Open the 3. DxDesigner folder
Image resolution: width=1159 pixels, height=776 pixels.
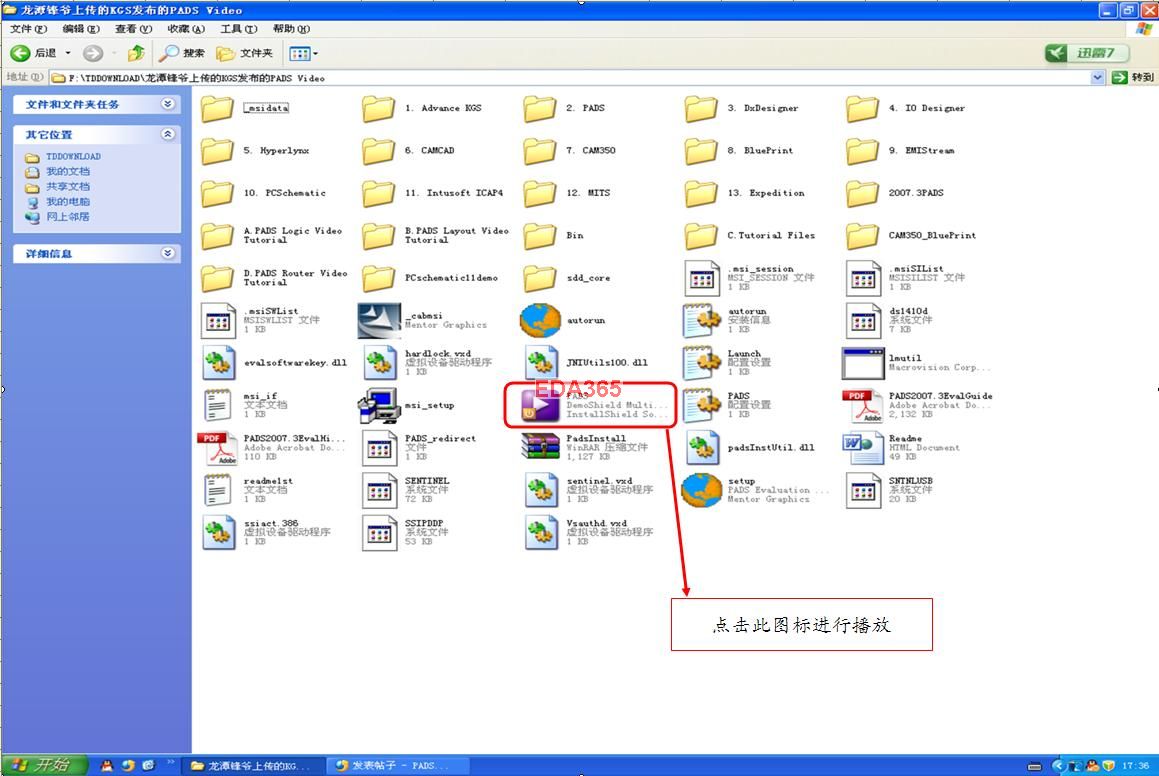coord(741,108)
